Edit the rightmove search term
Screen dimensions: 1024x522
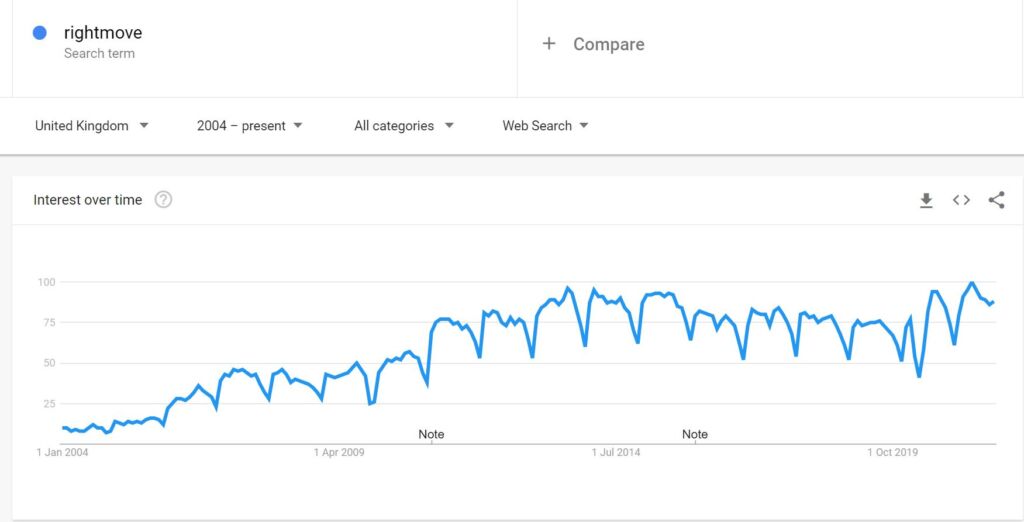(x=103, y=33)
